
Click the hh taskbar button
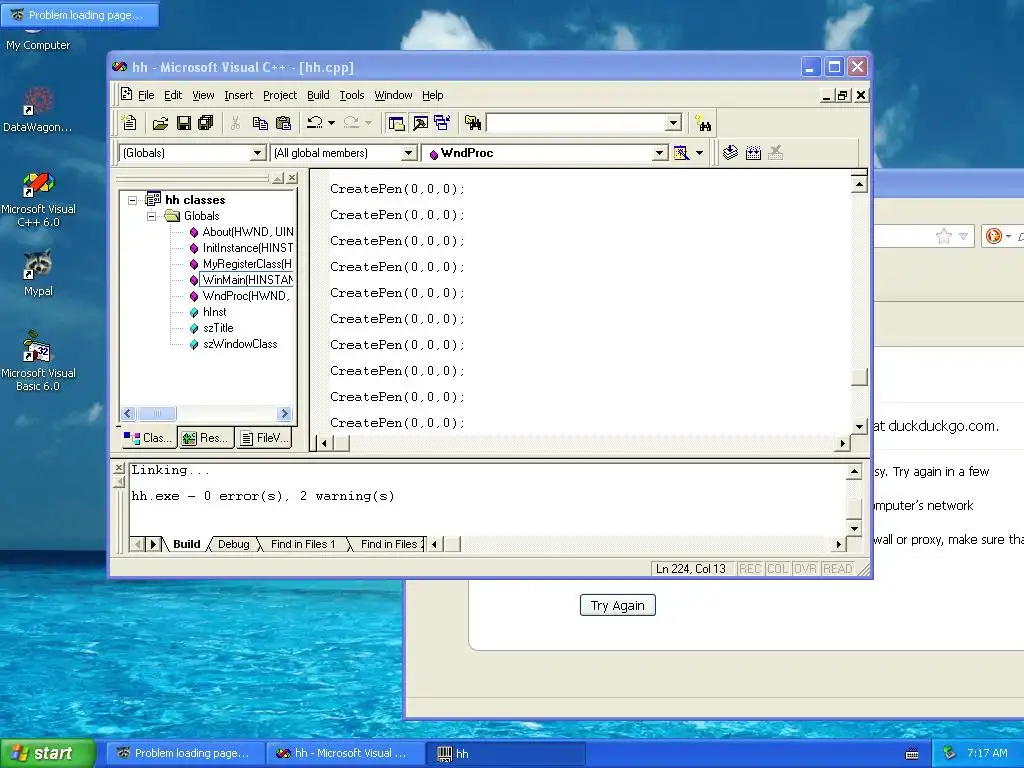click(505, 754)
